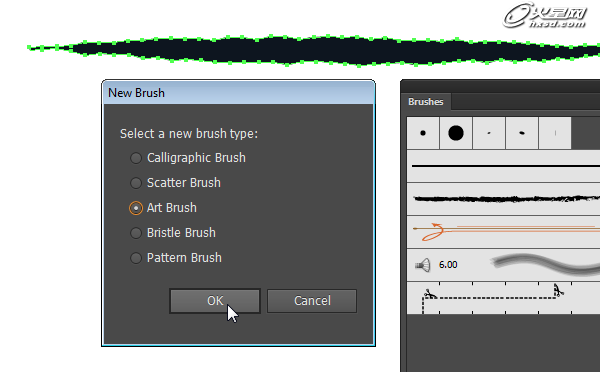Choose the 6.00 bristle brush row
600x372 pixels.
point(503,265)
